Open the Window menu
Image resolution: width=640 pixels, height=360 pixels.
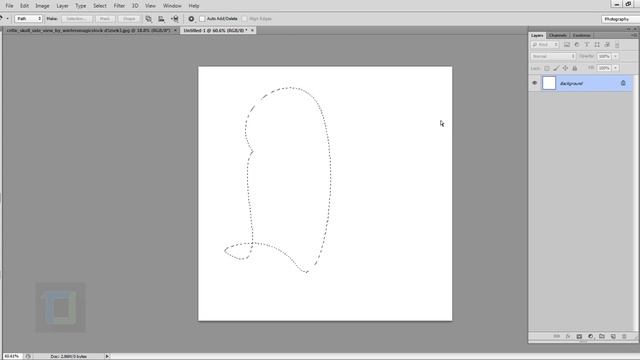tap(172, 6)
